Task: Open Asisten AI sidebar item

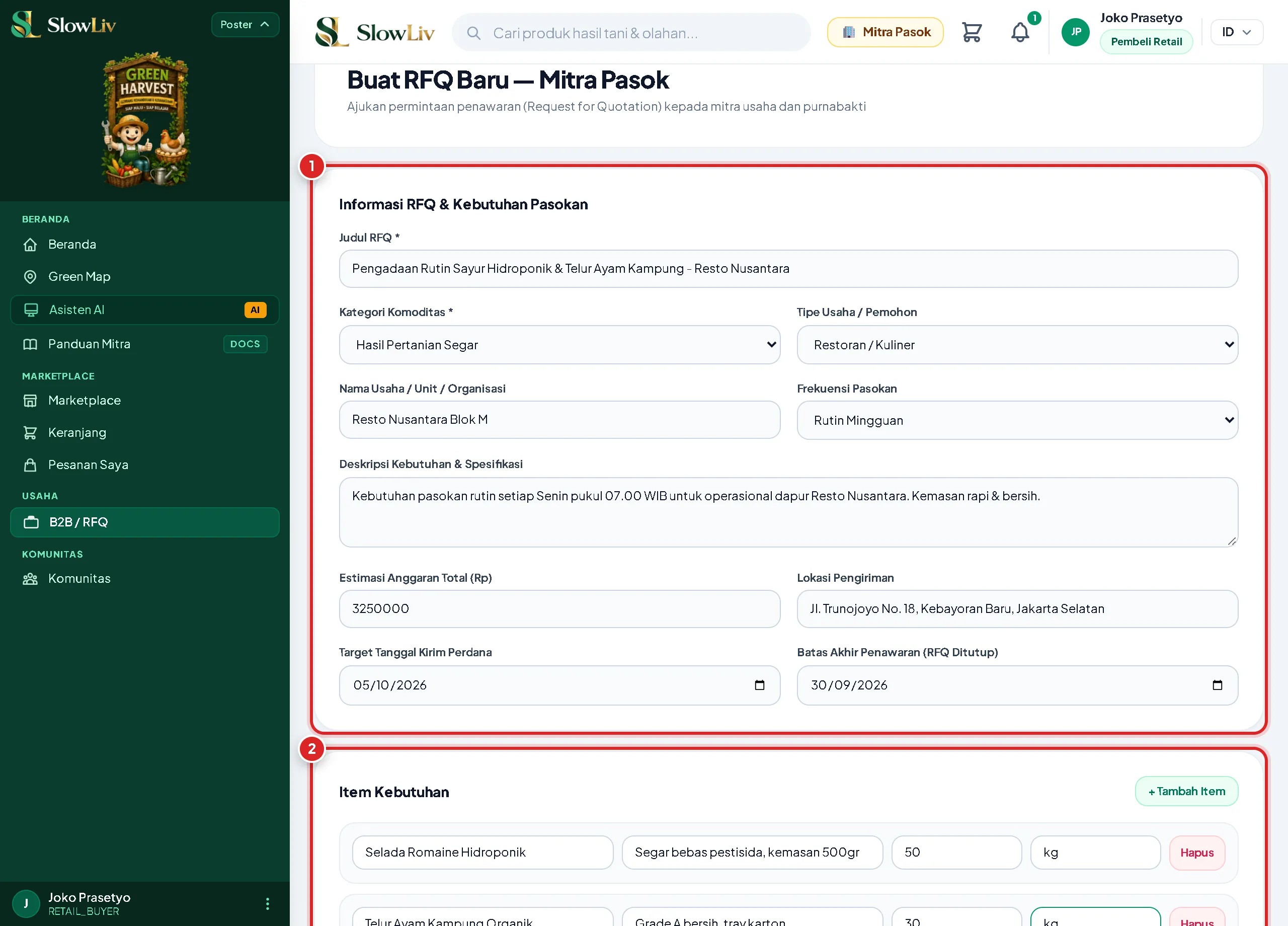Action: (144, 310)
